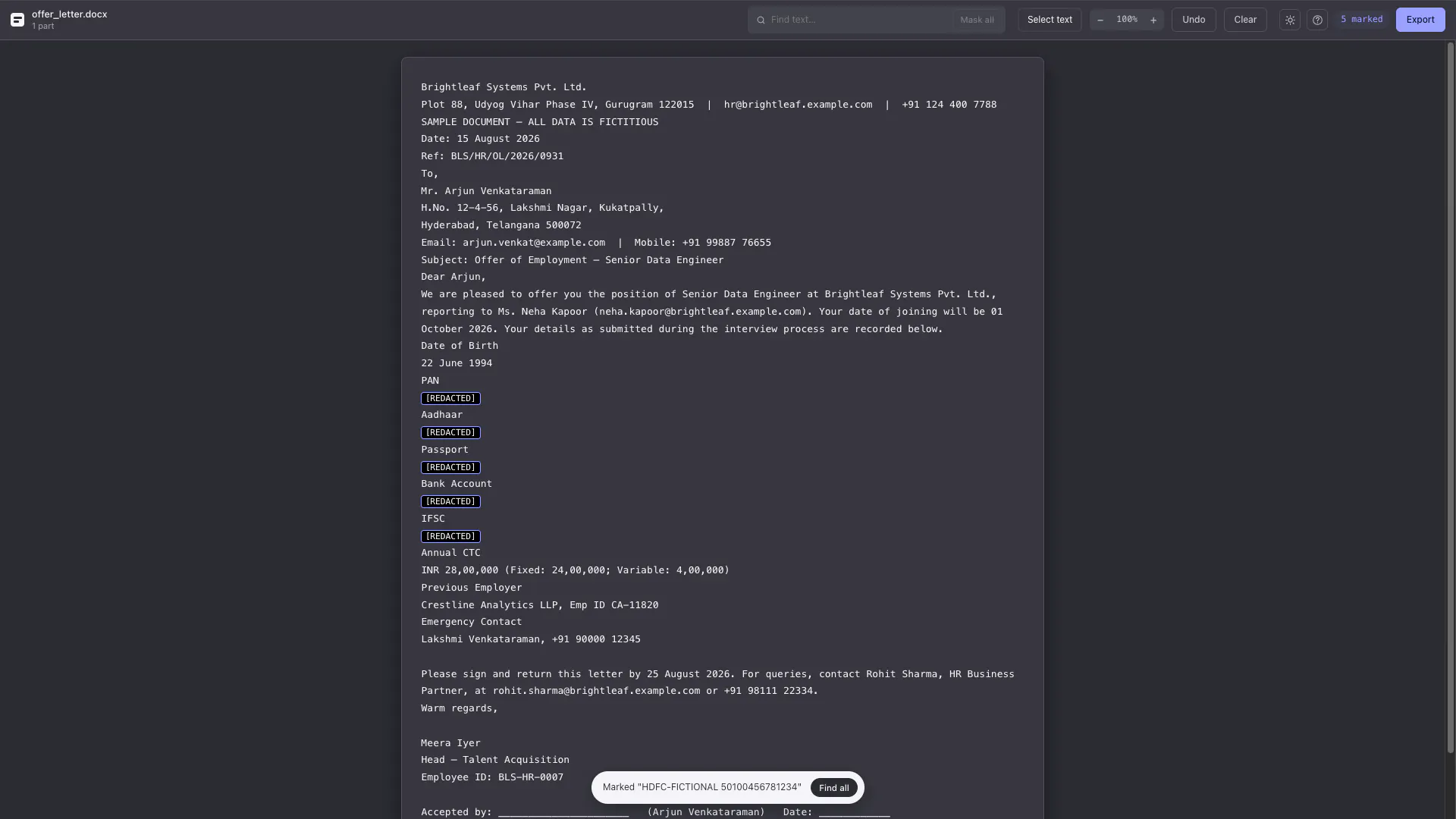Image resolution: width=1456 pixels, height=819 pixels.
Task: Click the 'INR 28,00,000' Annual CTC line
Action: (x=575, y=570)
